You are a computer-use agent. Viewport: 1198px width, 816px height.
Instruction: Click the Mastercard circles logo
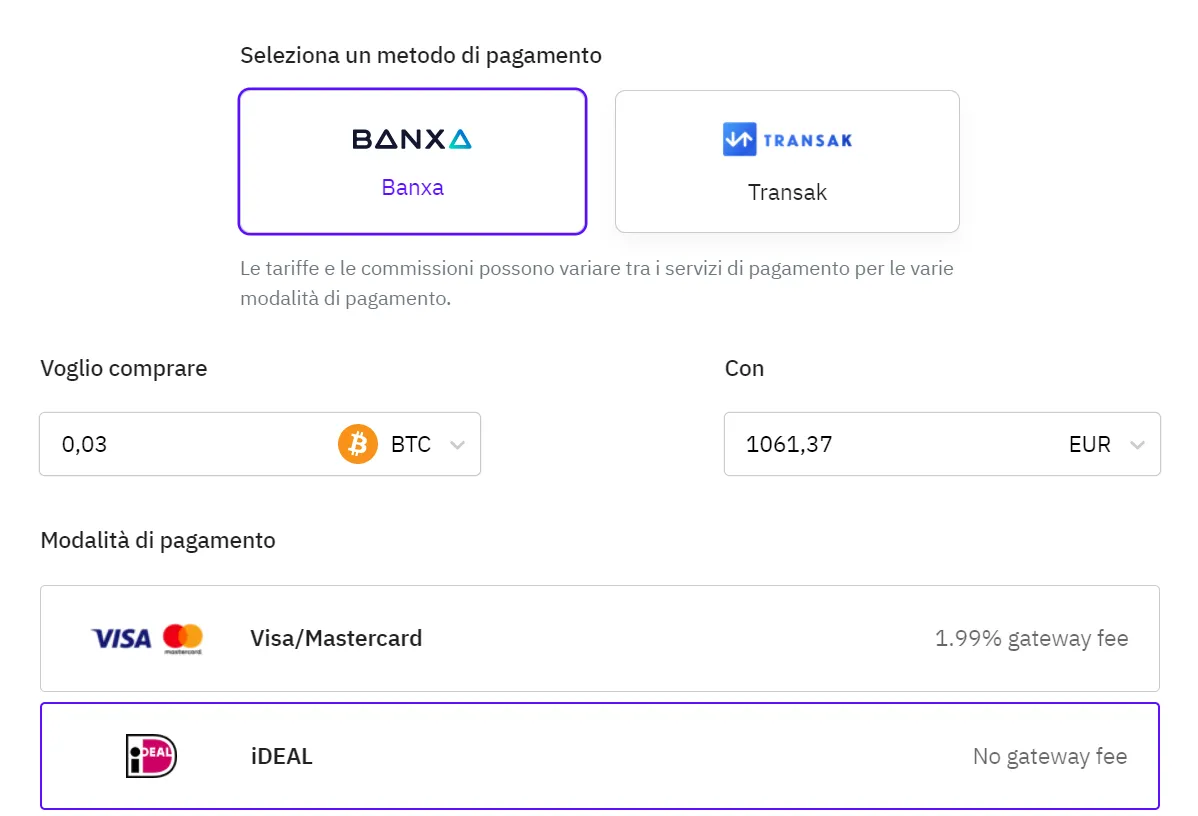(x=183, y=638)
